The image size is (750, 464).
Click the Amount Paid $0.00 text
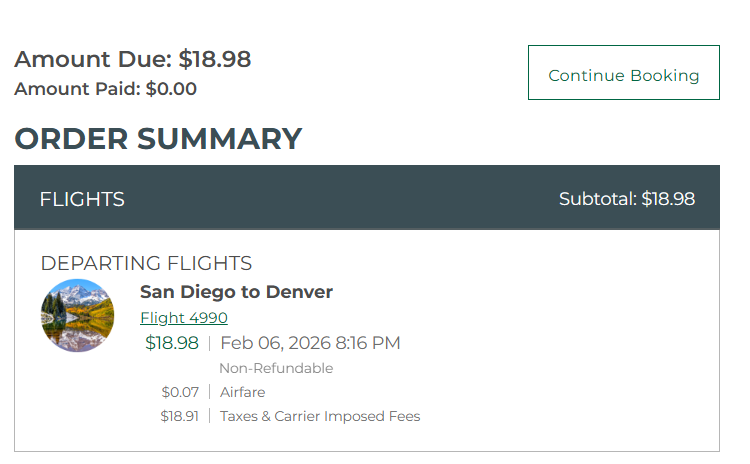[x=105, y=89]
